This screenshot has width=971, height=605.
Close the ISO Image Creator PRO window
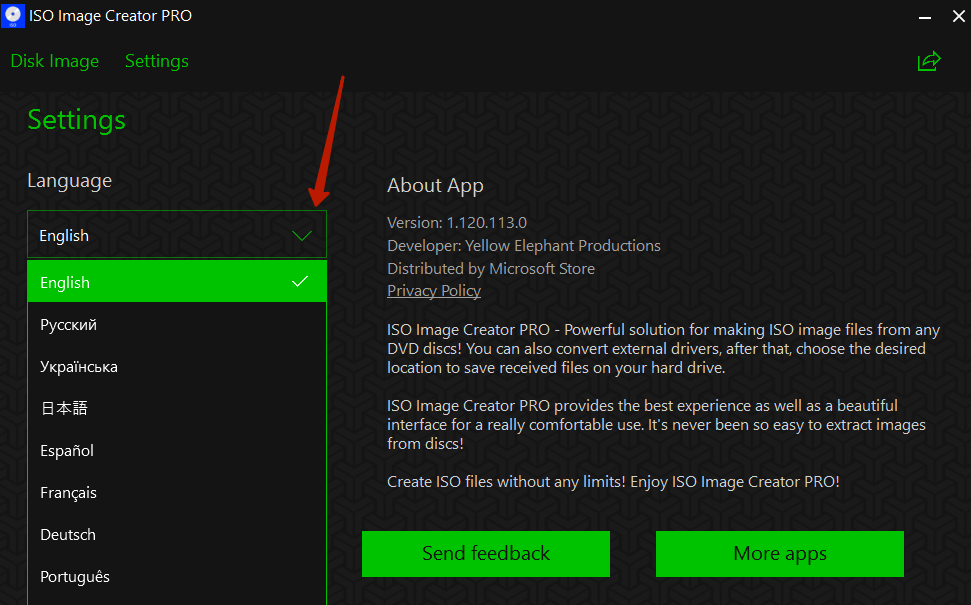click(958, 16)
